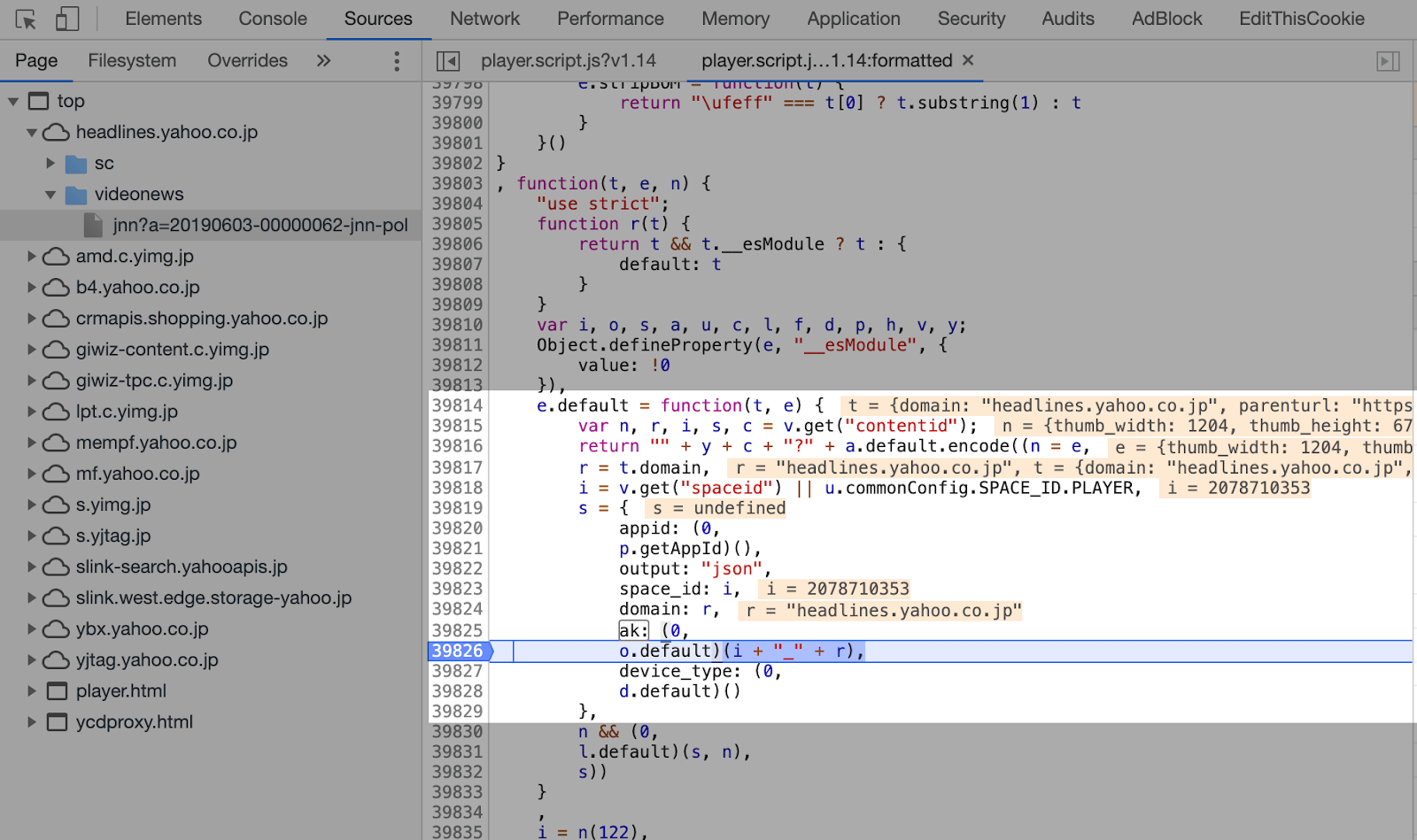This screenshot has height=840, width=1417.
Task: Select the sc folder icon
Action: (76, 164)
